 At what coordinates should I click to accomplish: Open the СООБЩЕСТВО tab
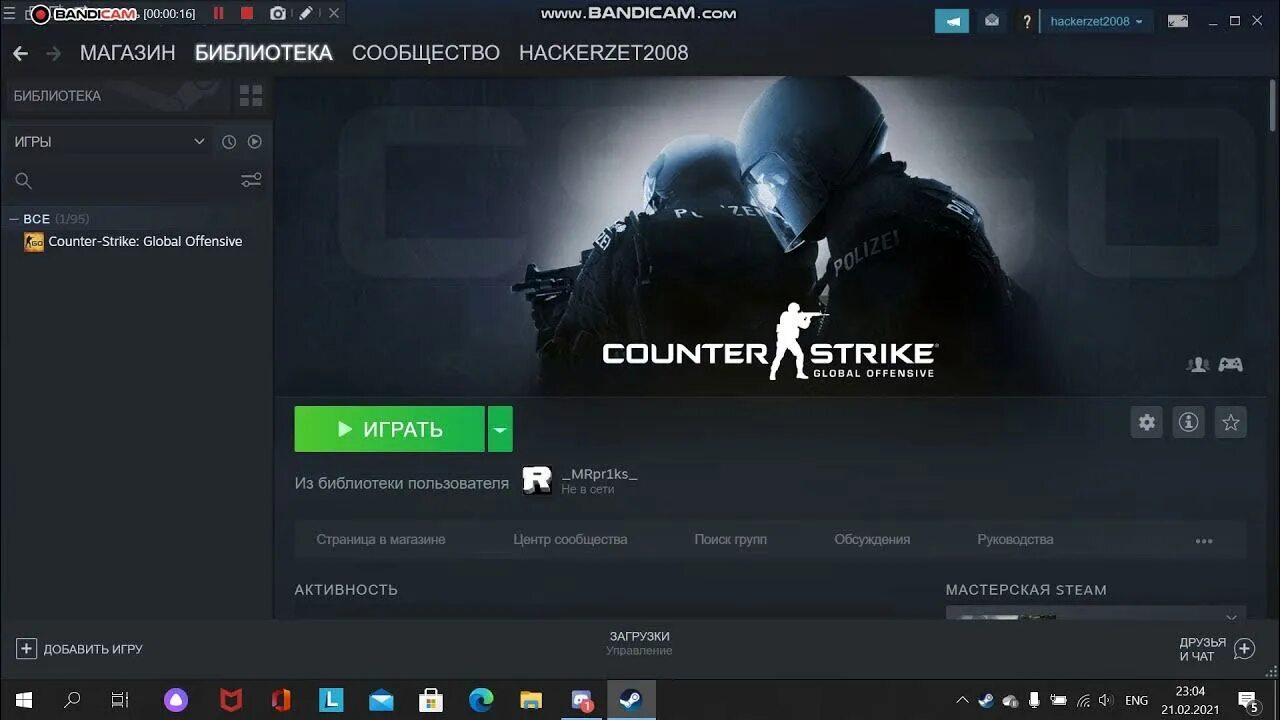(426, 53)
